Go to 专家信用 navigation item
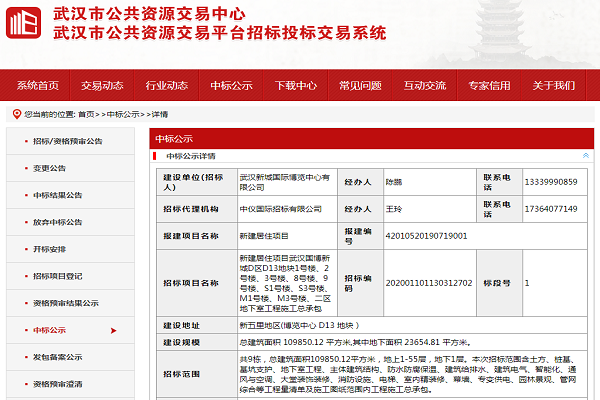 (x=489, y=85)
